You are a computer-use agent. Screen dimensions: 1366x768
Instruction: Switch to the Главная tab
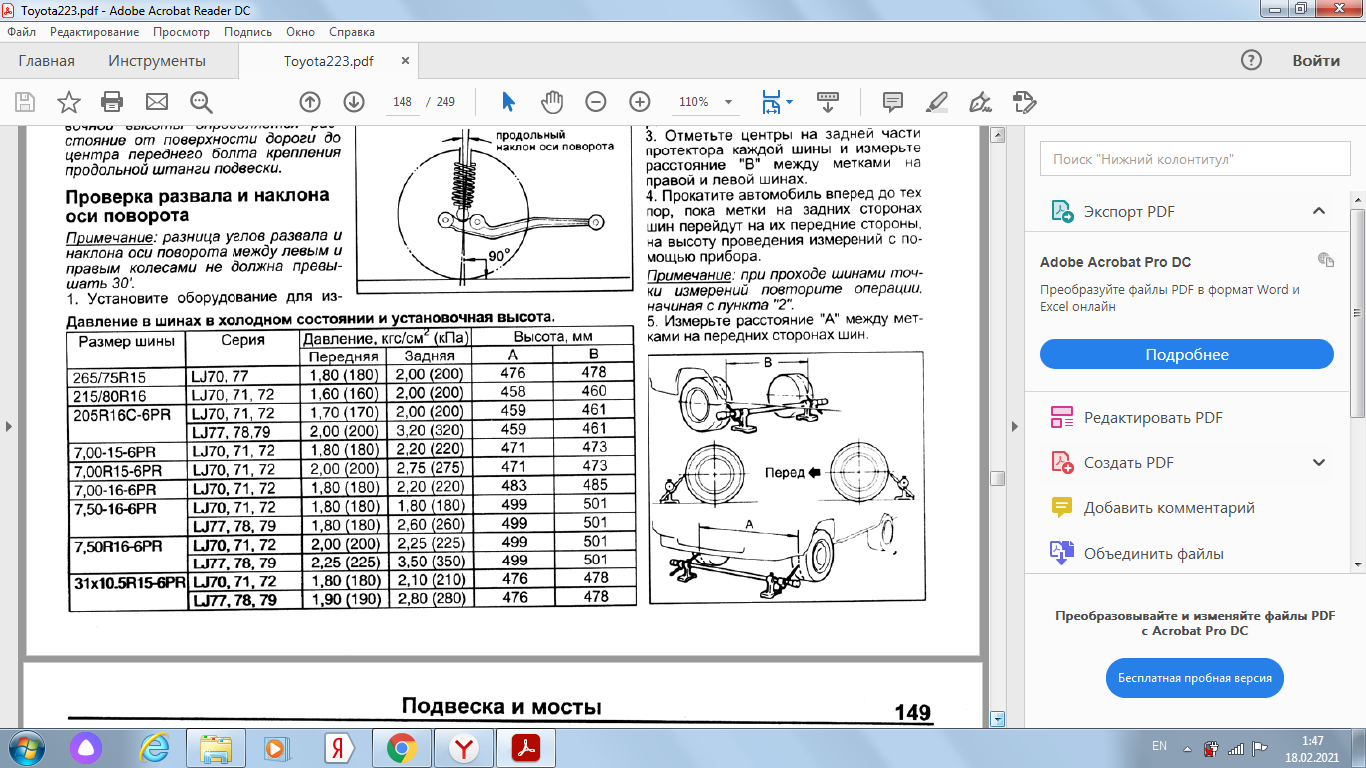point(47,61)
